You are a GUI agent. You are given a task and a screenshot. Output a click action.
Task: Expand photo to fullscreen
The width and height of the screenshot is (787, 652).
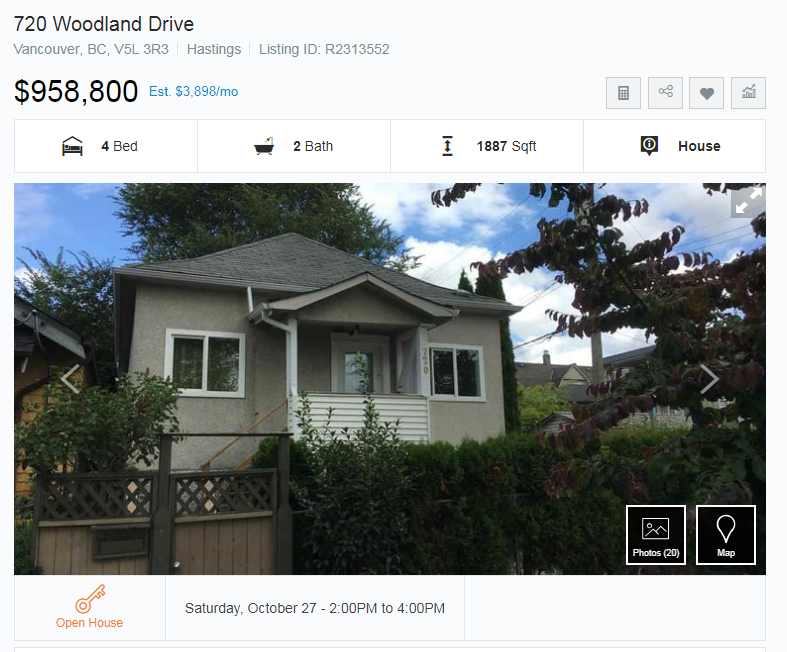pyautogui.click(x=748, y=201)
